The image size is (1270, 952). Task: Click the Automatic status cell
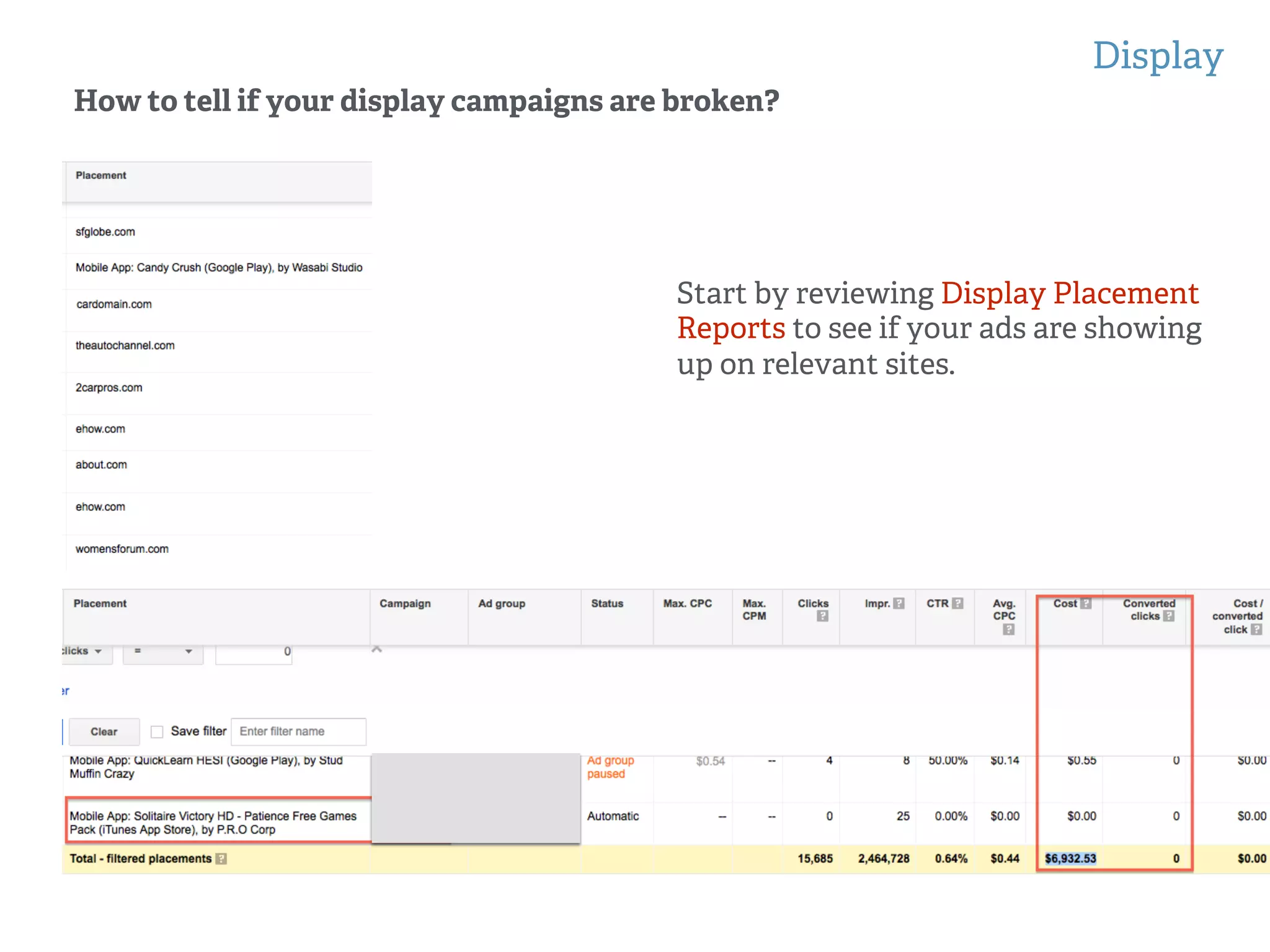613,816
